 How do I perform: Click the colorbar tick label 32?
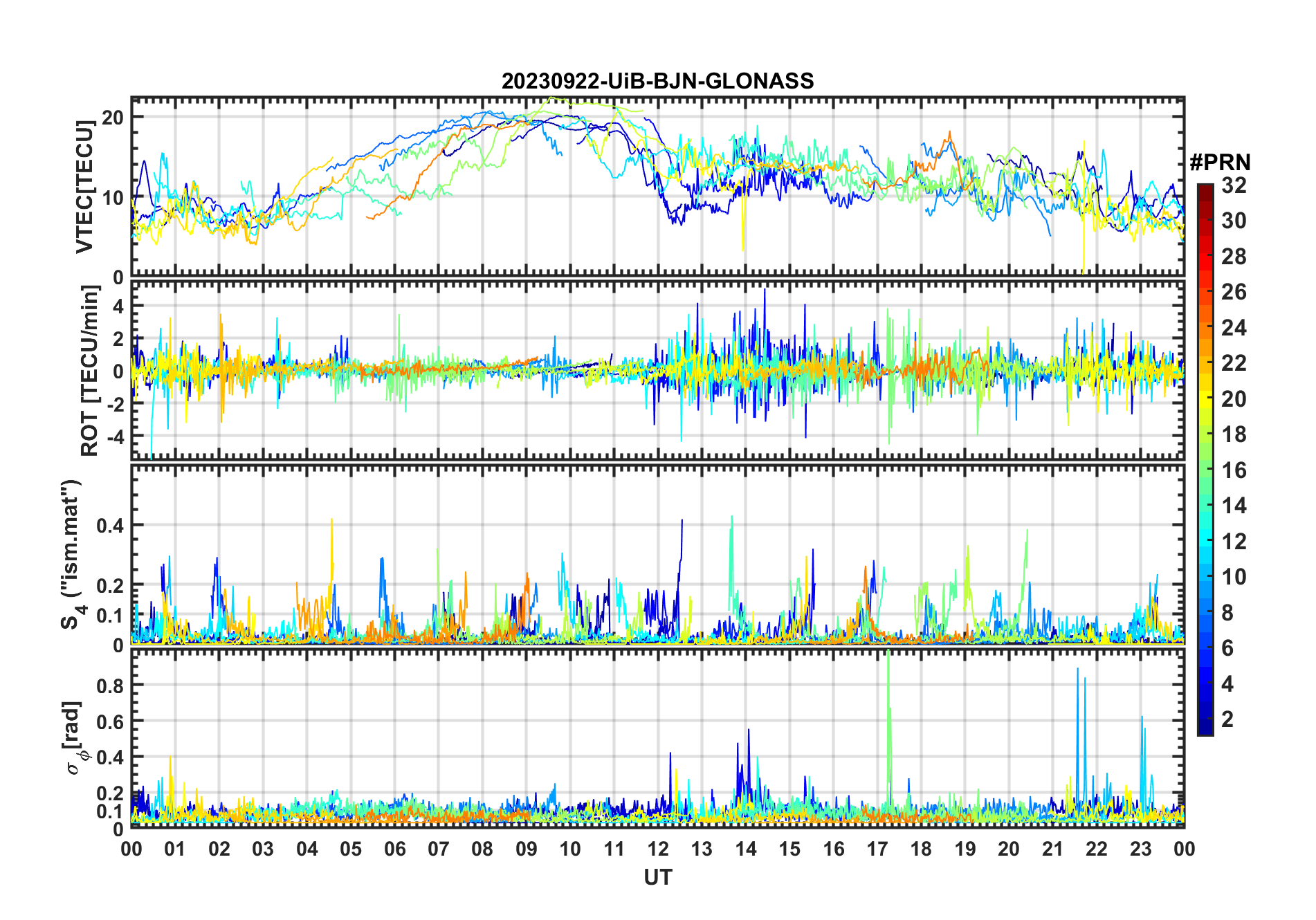click(1234, 185)
